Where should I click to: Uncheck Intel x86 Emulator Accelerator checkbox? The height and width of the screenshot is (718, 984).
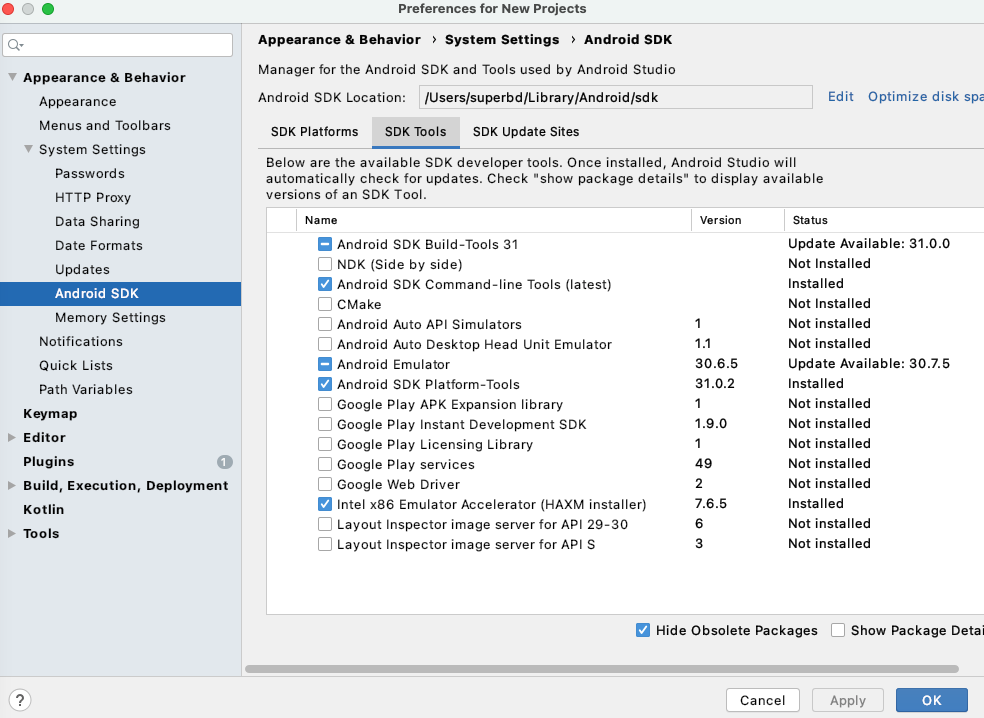pos(325,504)
